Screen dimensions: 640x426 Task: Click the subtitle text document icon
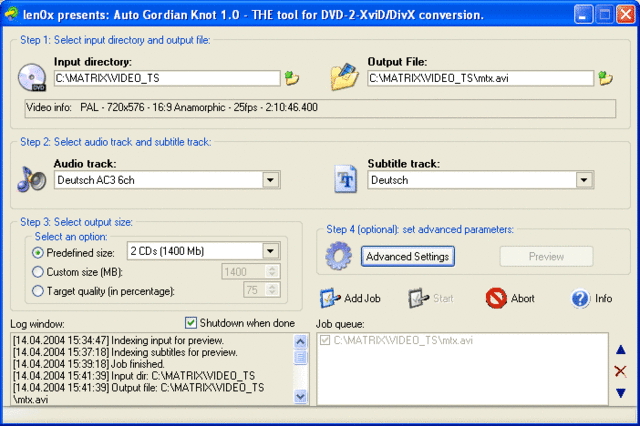(345, 179)
